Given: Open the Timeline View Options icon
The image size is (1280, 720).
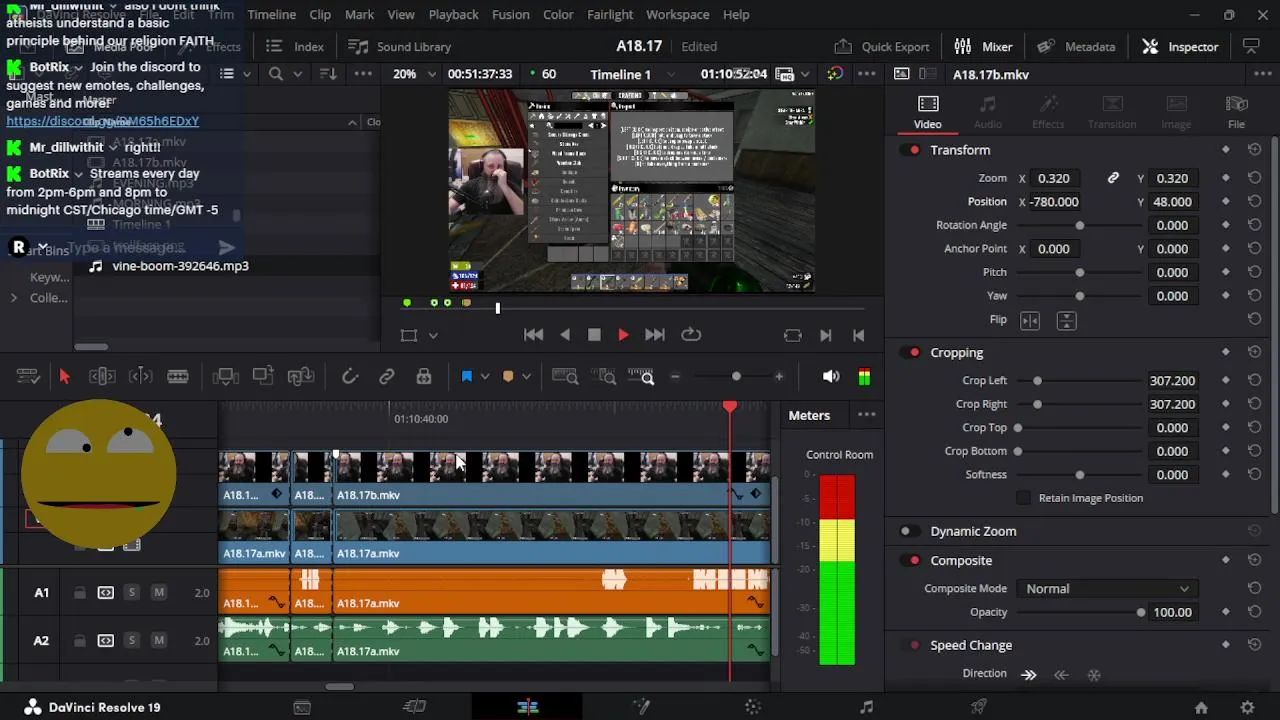Looking at the screenshot, I should click(x=28, y=377).
